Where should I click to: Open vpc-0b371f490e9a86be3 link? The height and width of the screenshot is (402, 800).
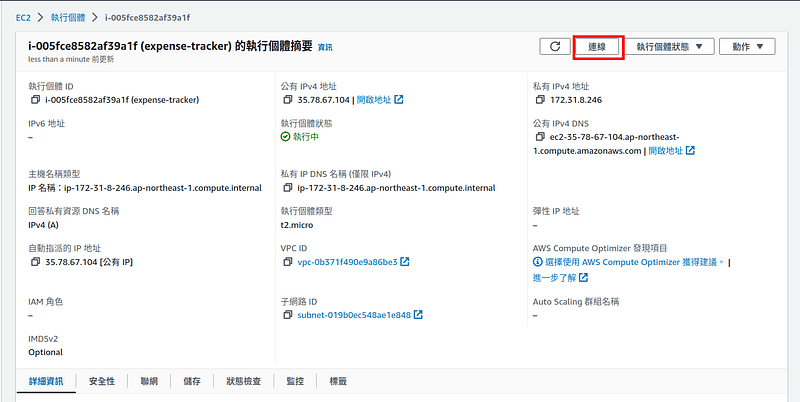tap(347, 262)
